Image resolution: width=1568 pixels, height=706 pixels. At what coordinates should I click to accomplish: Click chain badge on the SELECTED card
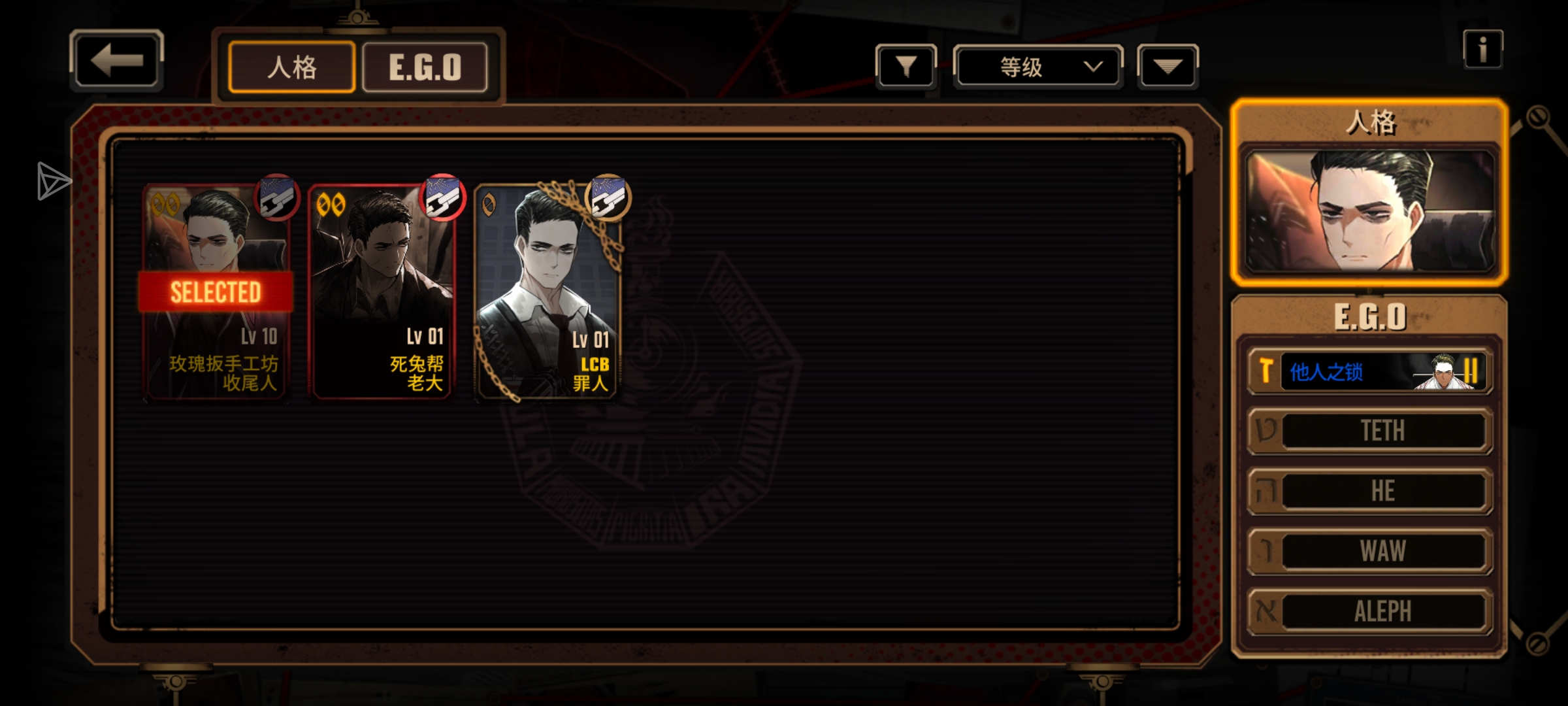click(276, 197)
